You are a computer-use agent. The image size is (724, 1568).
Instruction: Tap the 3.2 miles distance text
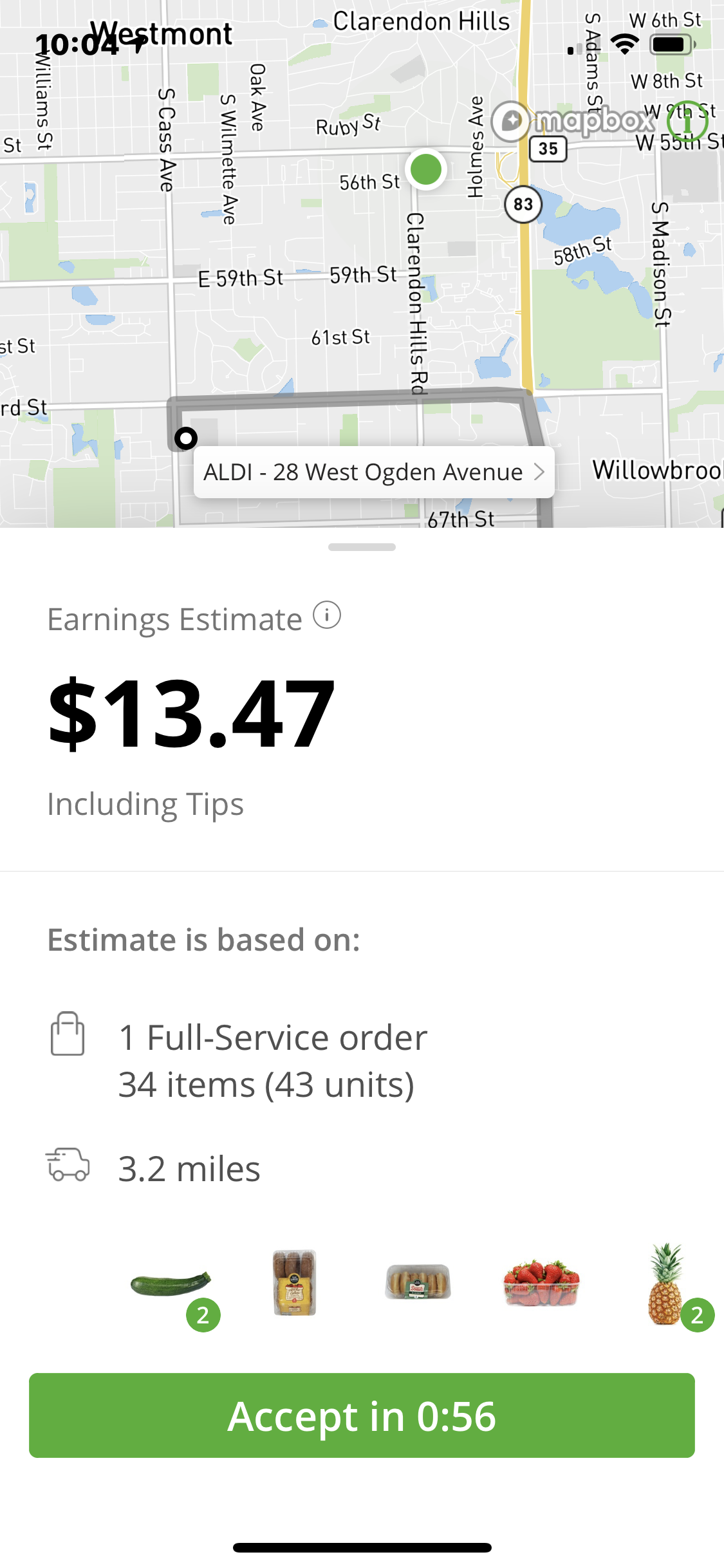click(189, 1169)
